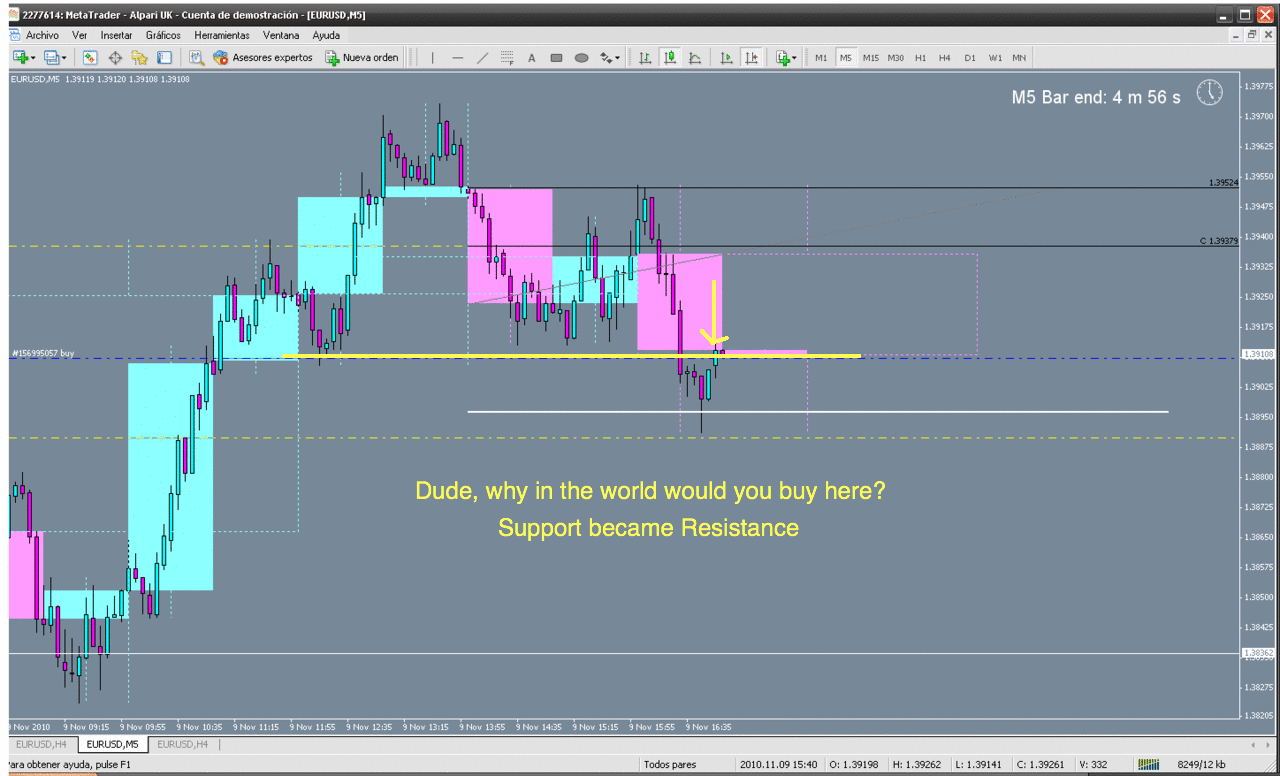
Task: Expand the arrows tool dropdown arrow
Action: pos(618,58)
